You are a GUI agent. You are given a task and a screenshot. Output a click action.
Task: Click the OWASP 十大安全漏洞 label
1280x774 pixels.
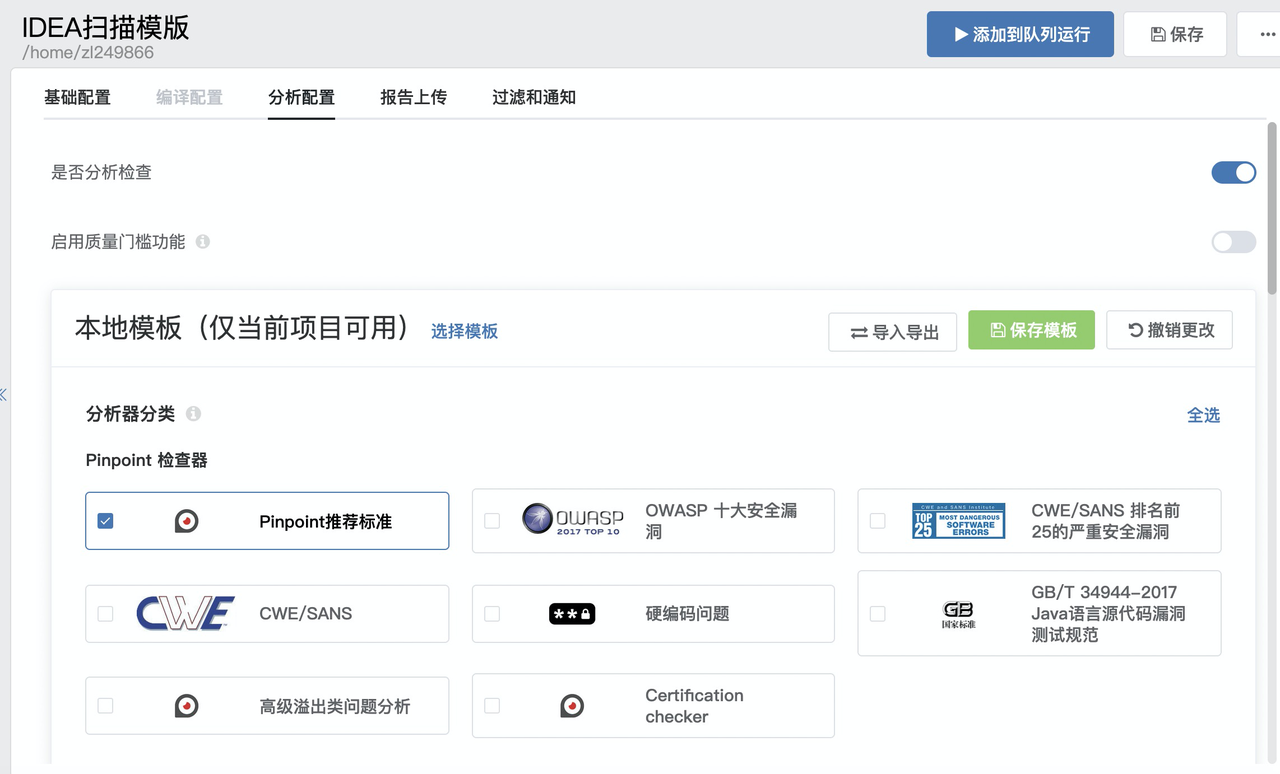[721, 521]
